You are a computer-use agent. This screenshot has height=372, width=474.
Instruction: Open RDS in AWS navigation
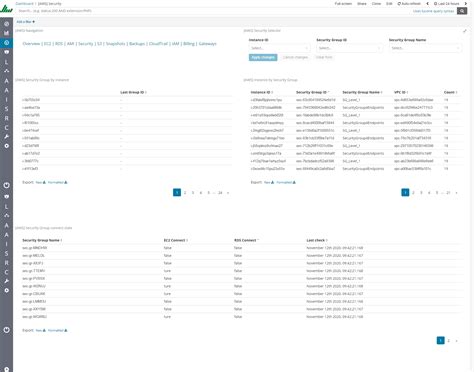59,44
